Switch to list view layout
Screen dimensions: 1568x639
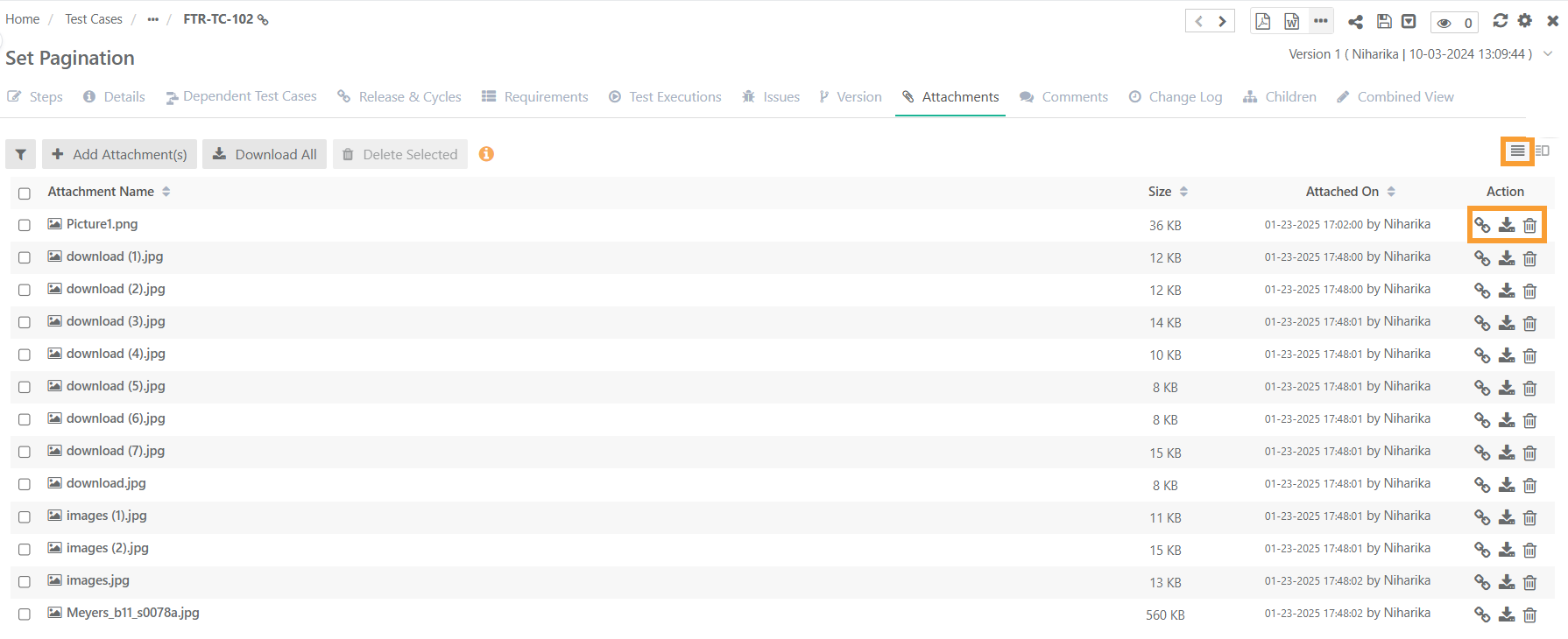click(x=1517, y=151)
